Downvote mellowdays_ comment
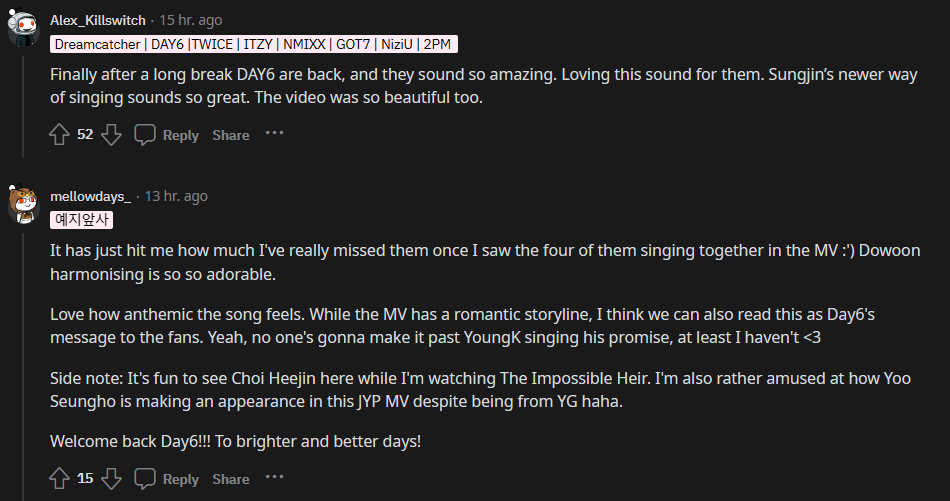 [111, 478]
